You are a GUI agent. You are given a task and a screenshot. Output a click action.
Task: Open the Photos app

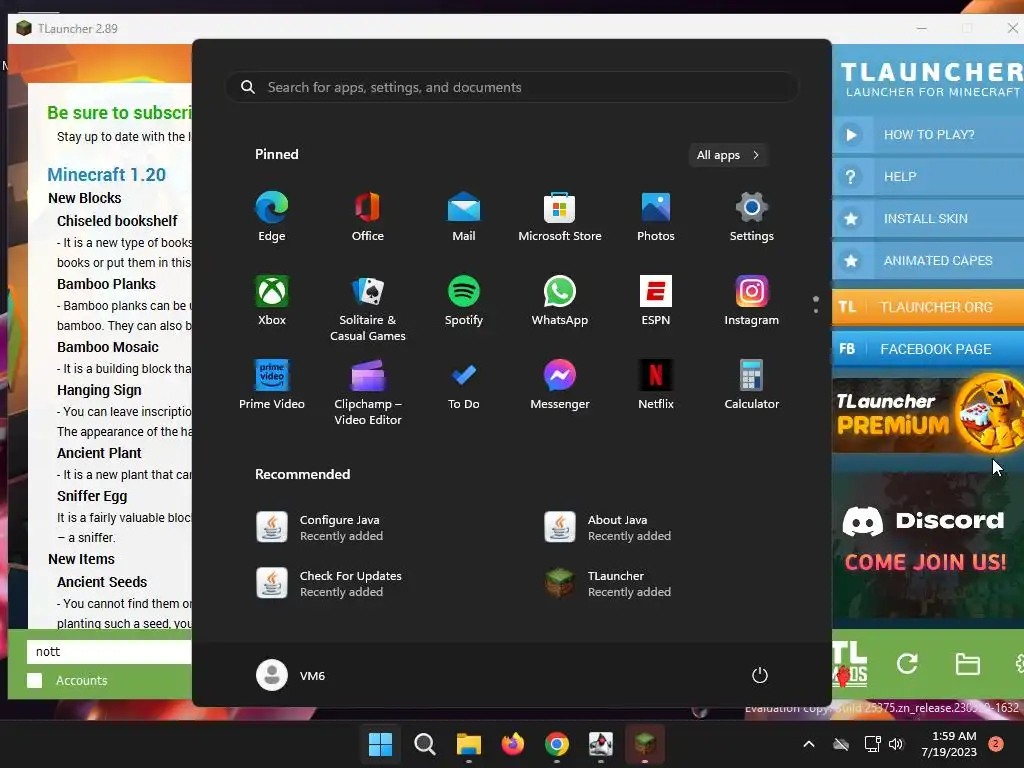pos(656,217)
